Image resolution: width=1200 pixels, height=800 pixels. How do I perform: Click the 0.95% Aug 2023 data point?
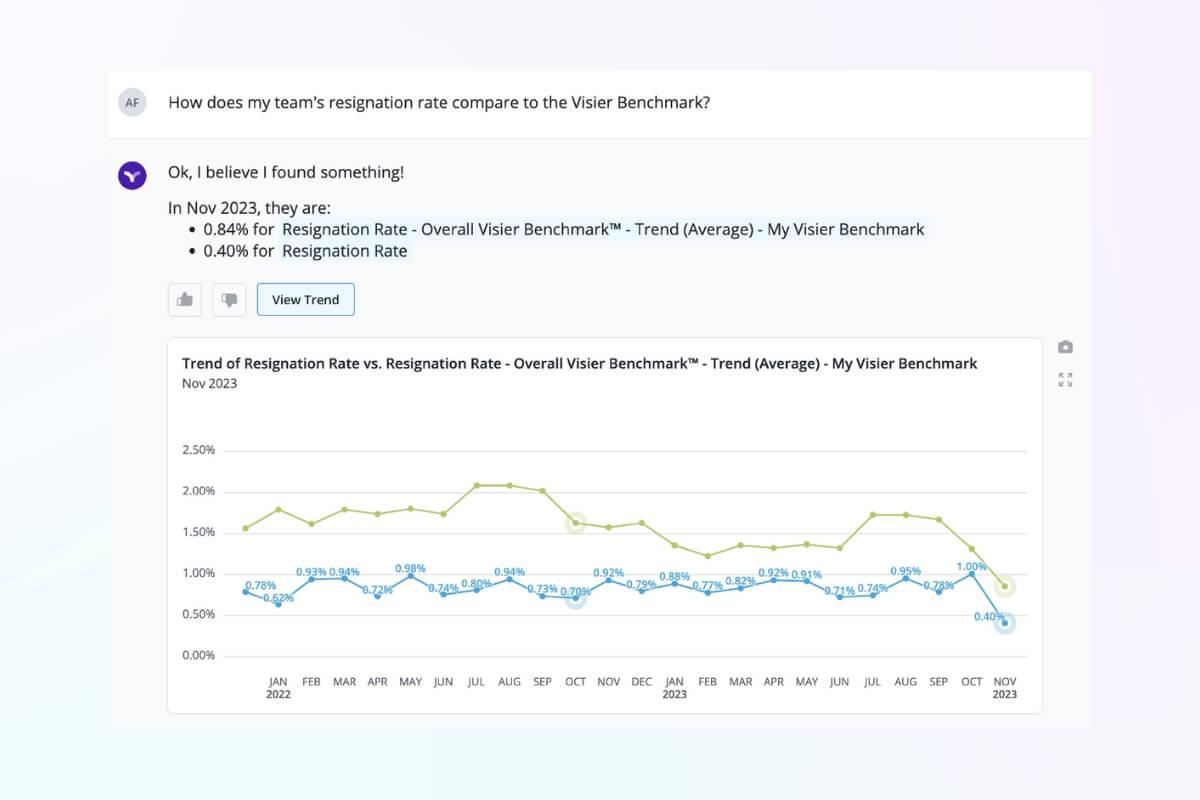point(906,578)
